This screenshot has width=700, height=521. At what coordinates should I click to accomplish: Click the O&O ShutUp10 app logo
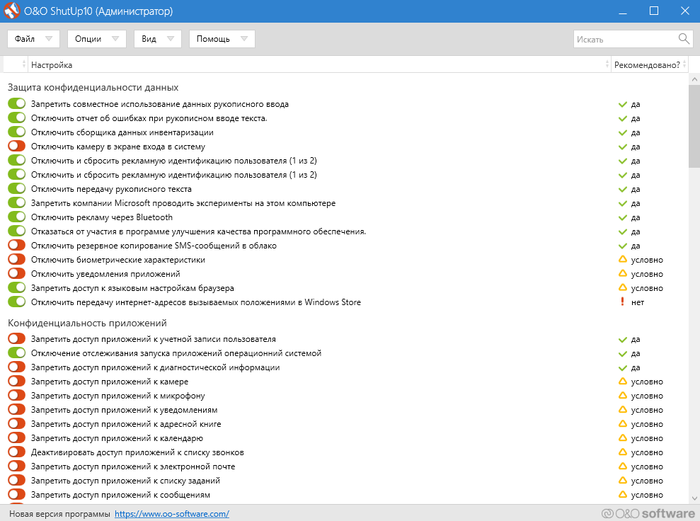[12, 11]
